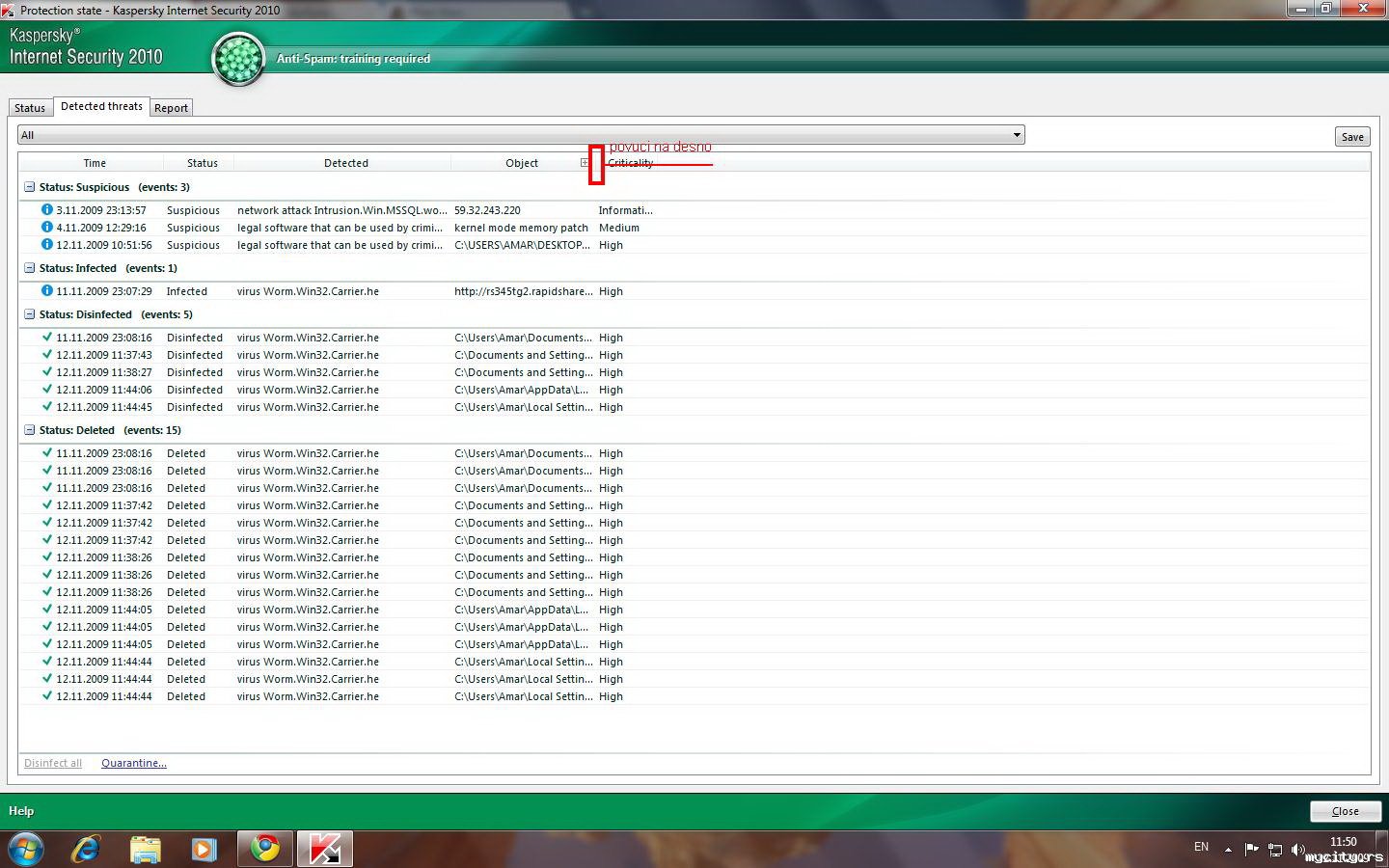This screenshot has height=868, width=1389.
Task: Switch to Google Chrome on the taskbar
Action: 265,849
